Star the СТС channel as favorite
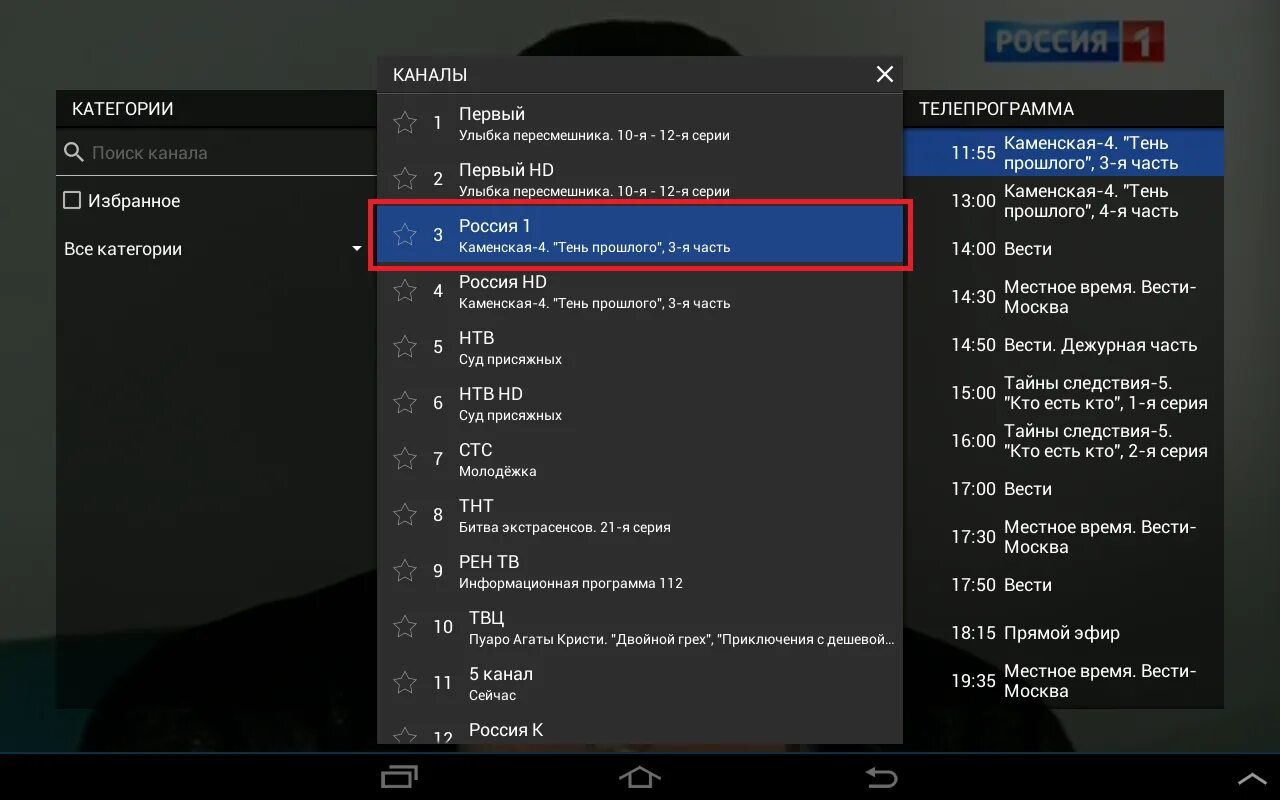Image resolution: width=1280 pixels, height=800 pixels. point(404,459)
